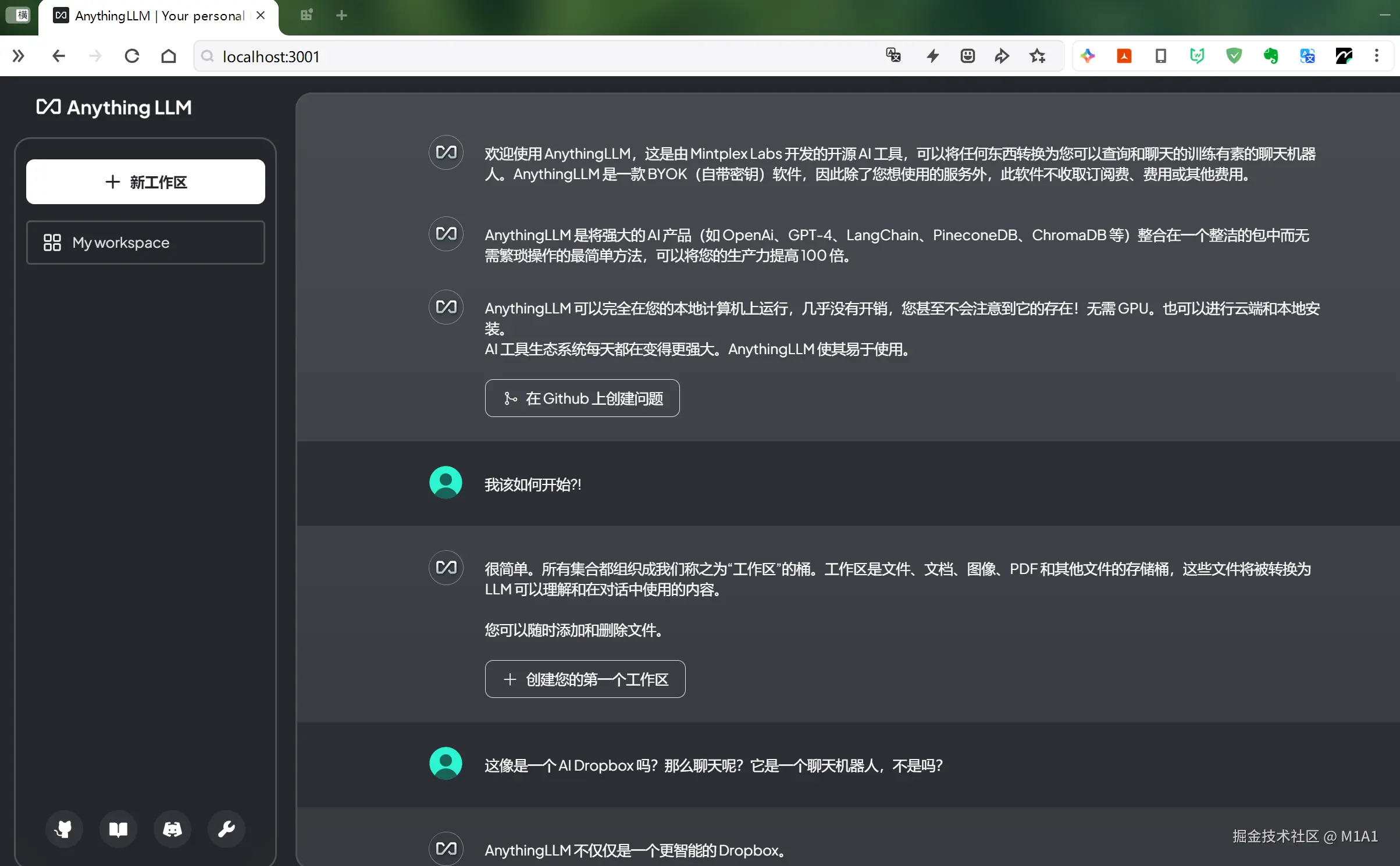Open the docs book icon in sidebar

click(118, 829)
